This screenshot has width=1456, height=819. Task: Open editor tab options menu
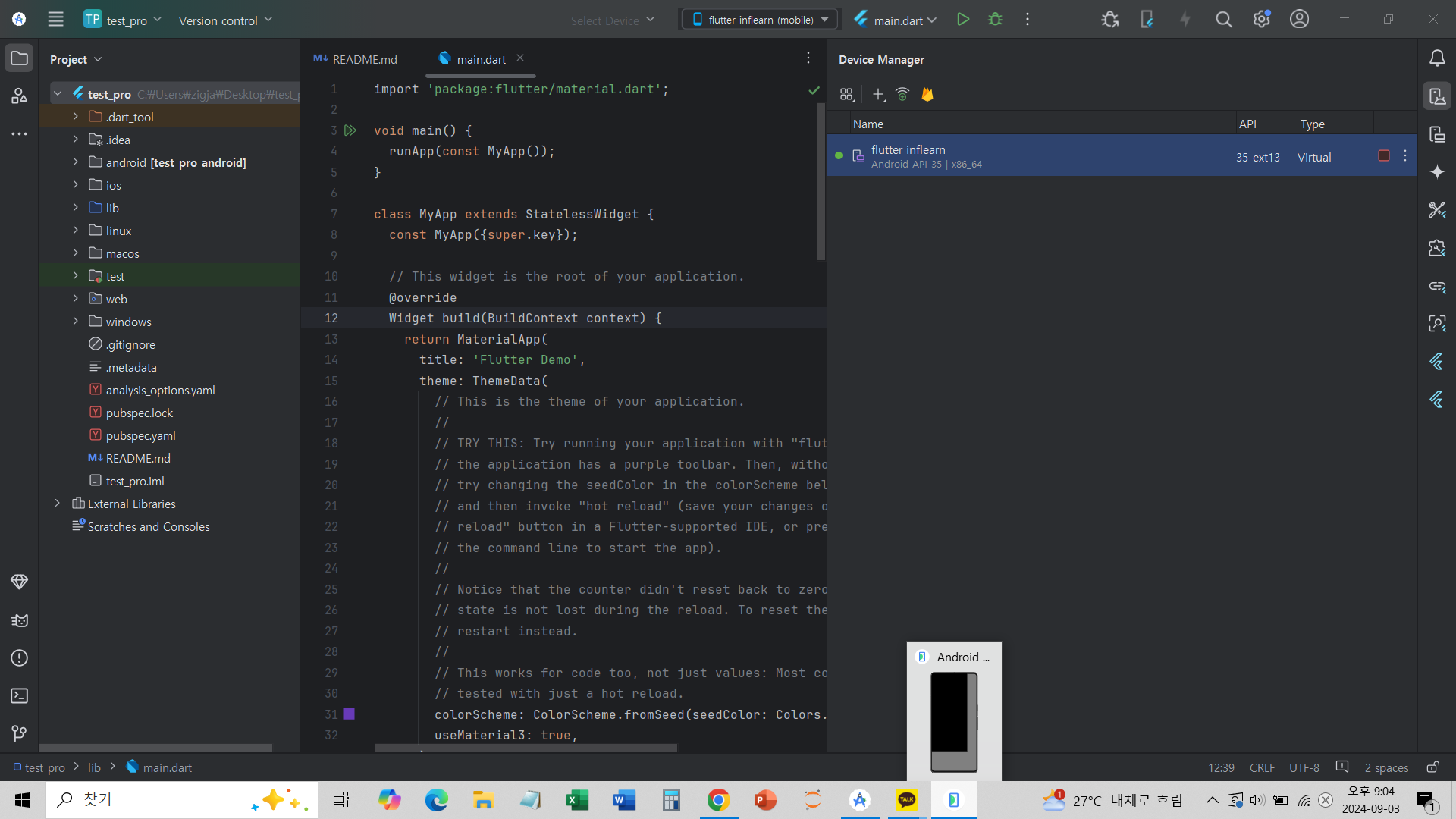(808, 58)
